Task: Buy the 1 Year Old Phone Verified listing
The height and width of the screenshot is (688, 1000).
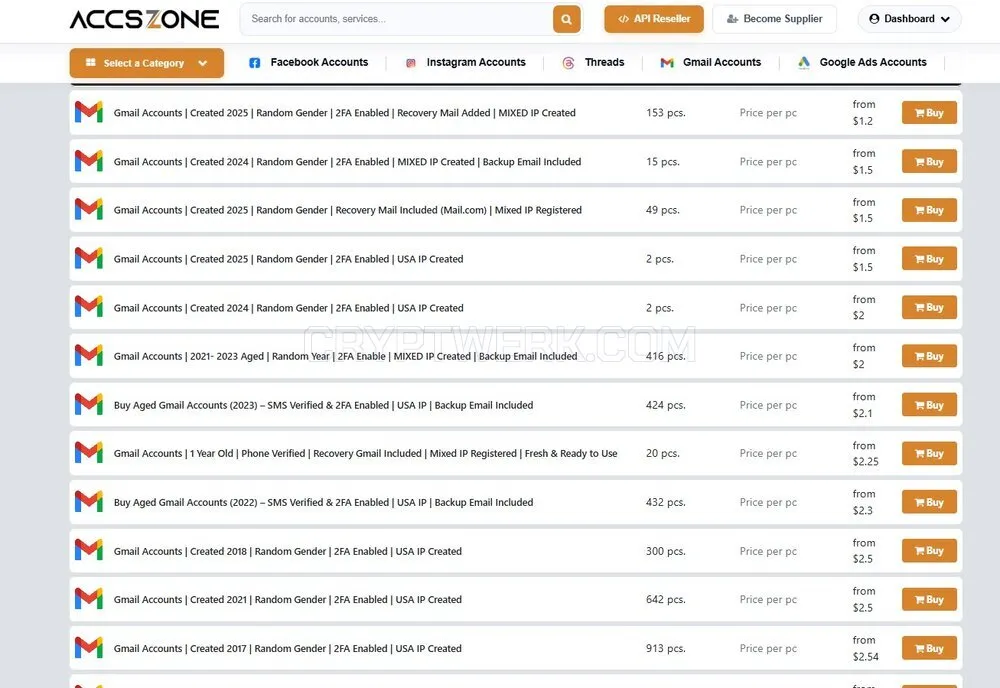Action: coord(929,453)
